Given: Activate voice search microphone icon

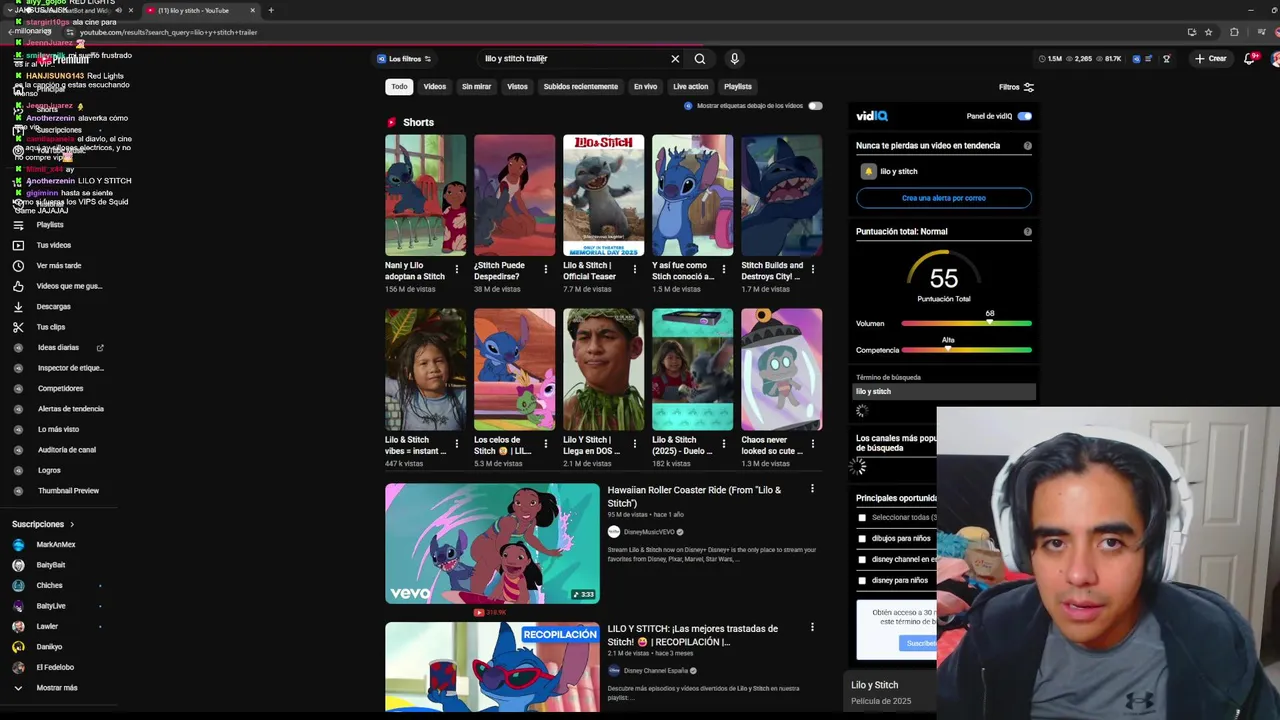Looking at the screenshot, I should tap(734, 59).
